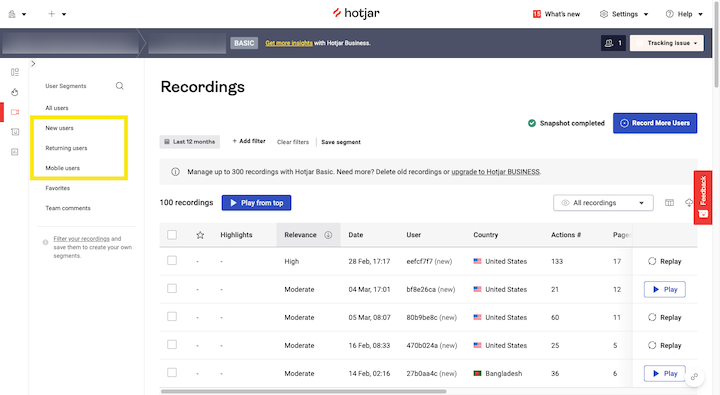Click the cloud download icon above table

tap(689, 203)
